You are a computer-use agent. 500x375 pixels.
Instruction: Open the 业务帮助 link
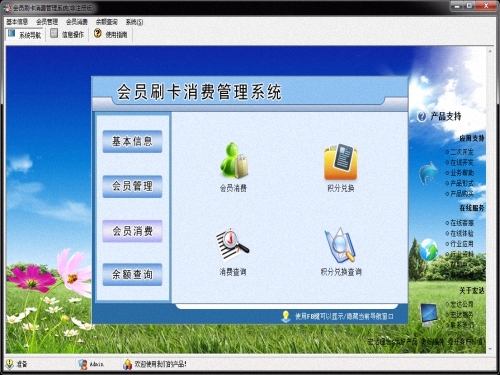(462, 173)
